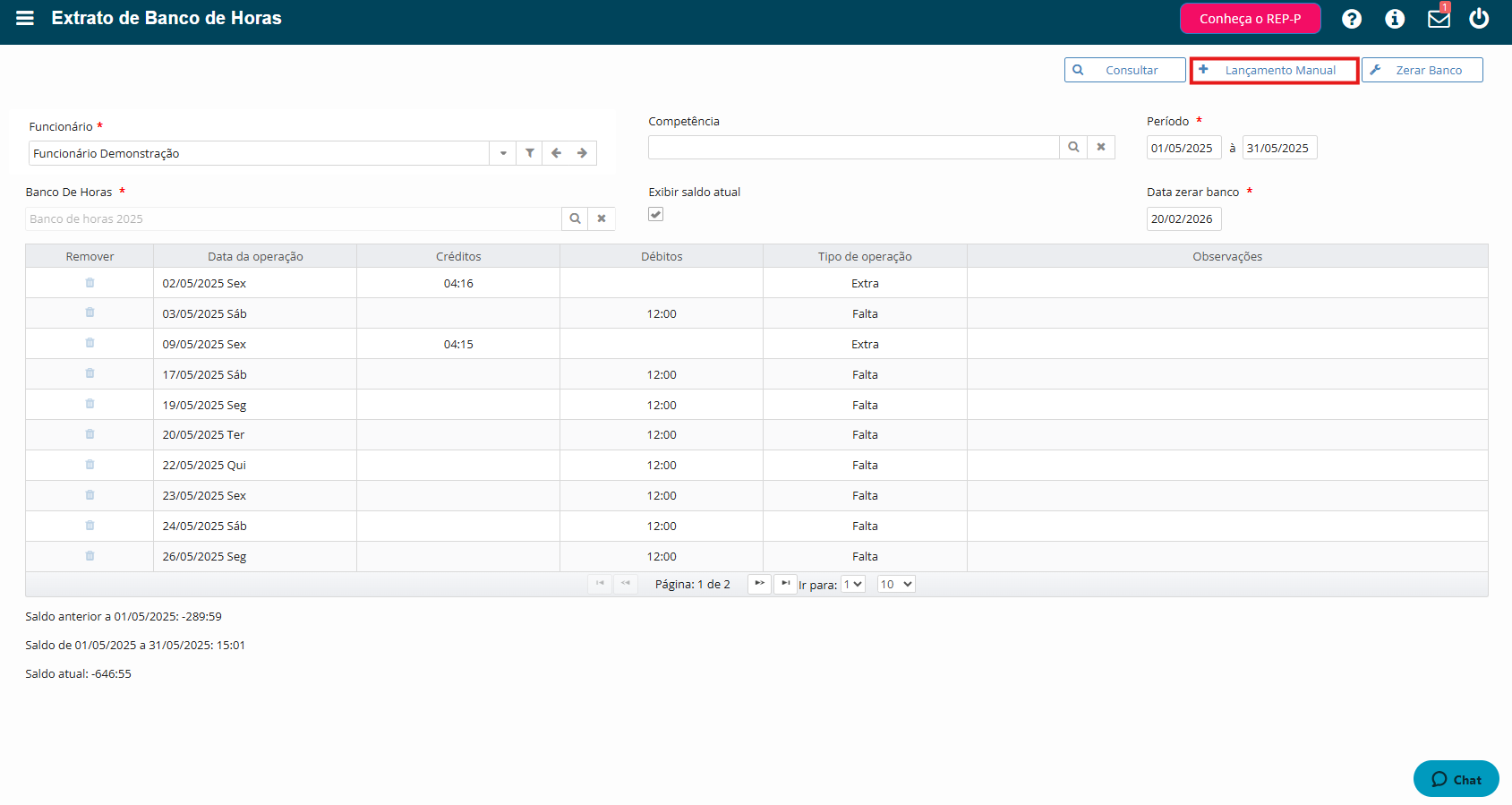The image size is (1512, 805).
Task: Click the Funcionário Demonstração field
Action: (259, 153)
